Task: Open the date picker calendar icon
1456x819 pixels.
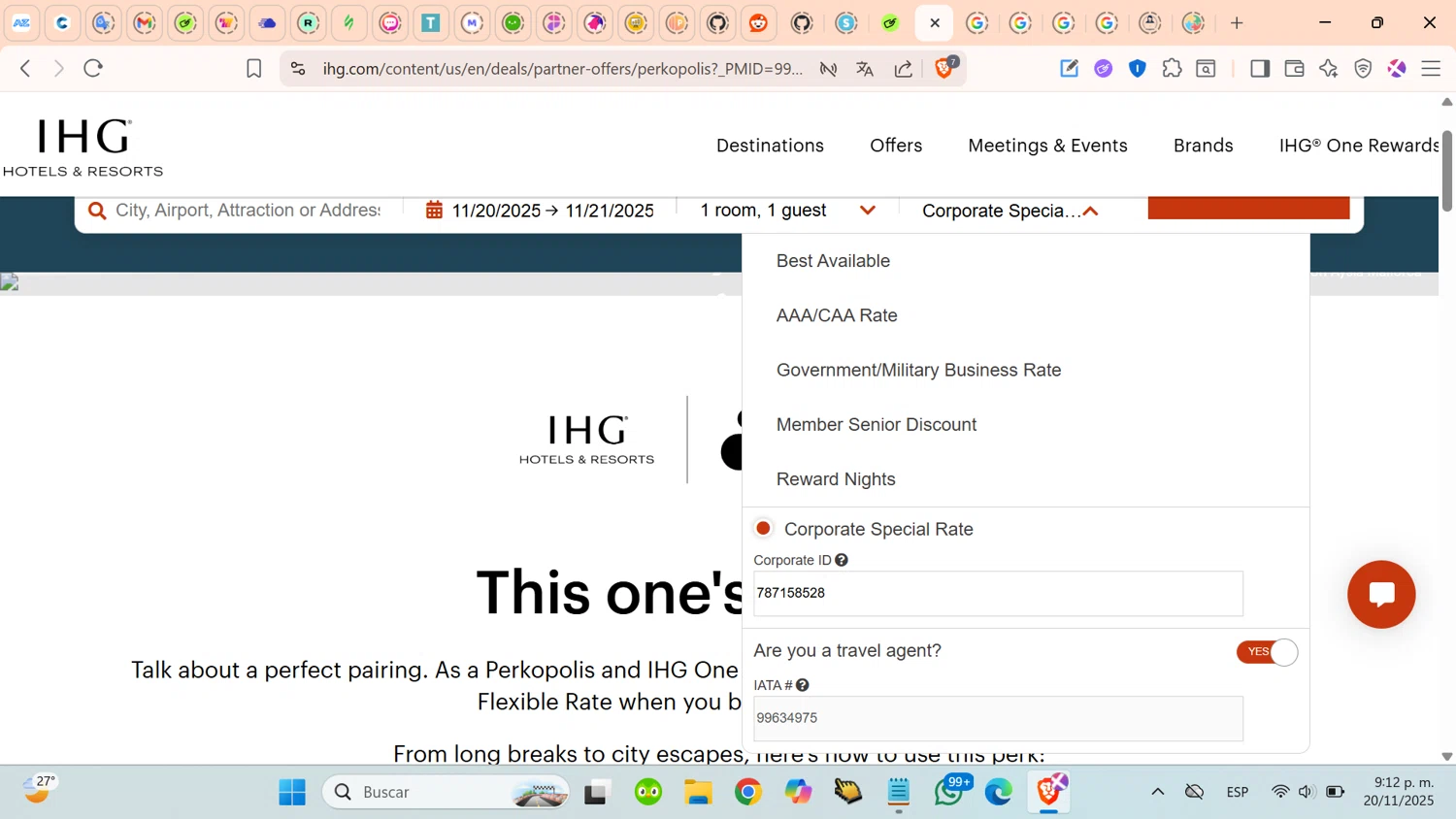Action: coord(434,211)
